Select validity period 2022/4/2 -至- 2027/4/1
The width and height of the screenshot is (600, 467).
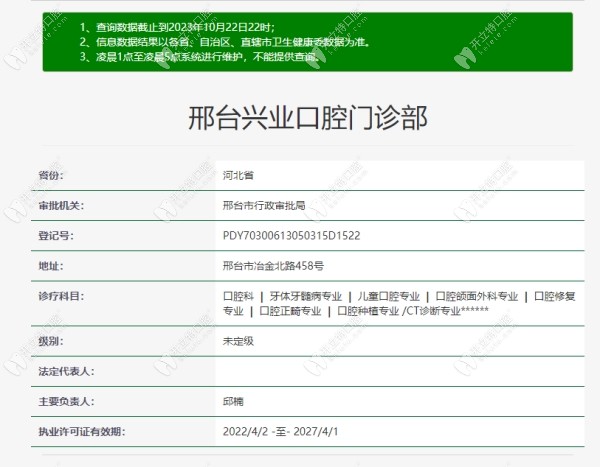click(x=280, y=432)
